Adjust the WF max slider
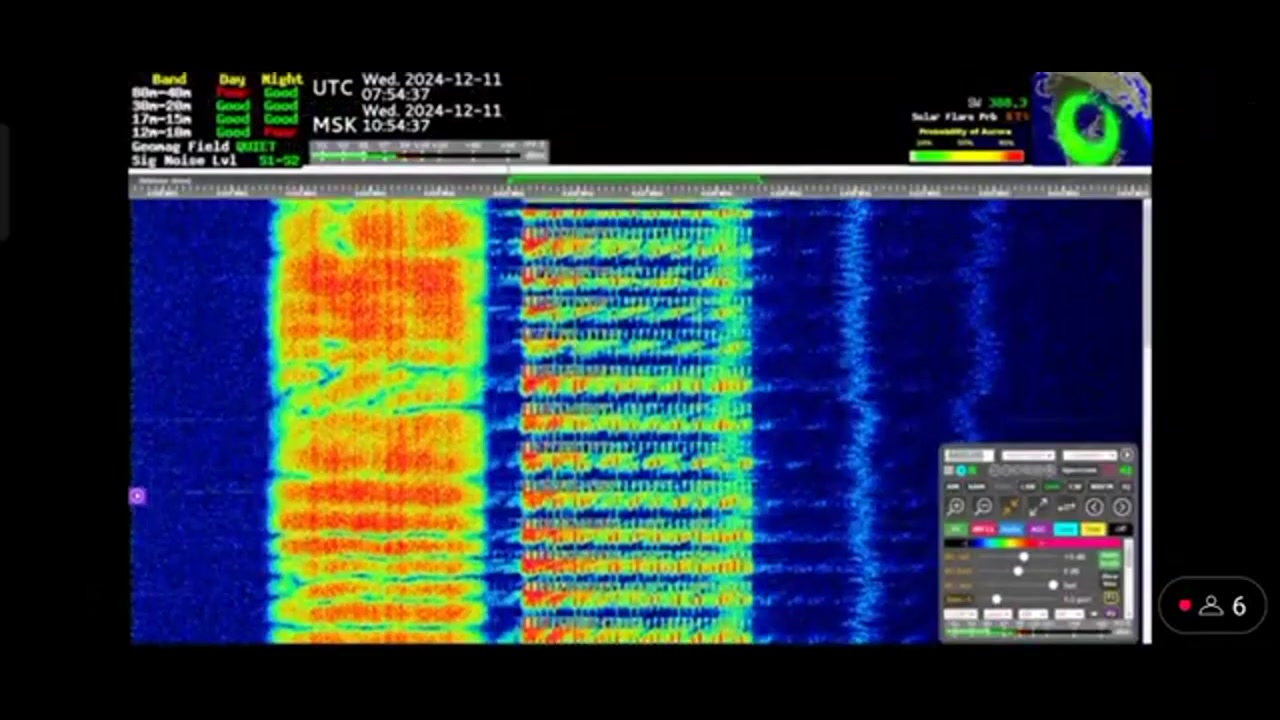 (x=1024, y=557)
